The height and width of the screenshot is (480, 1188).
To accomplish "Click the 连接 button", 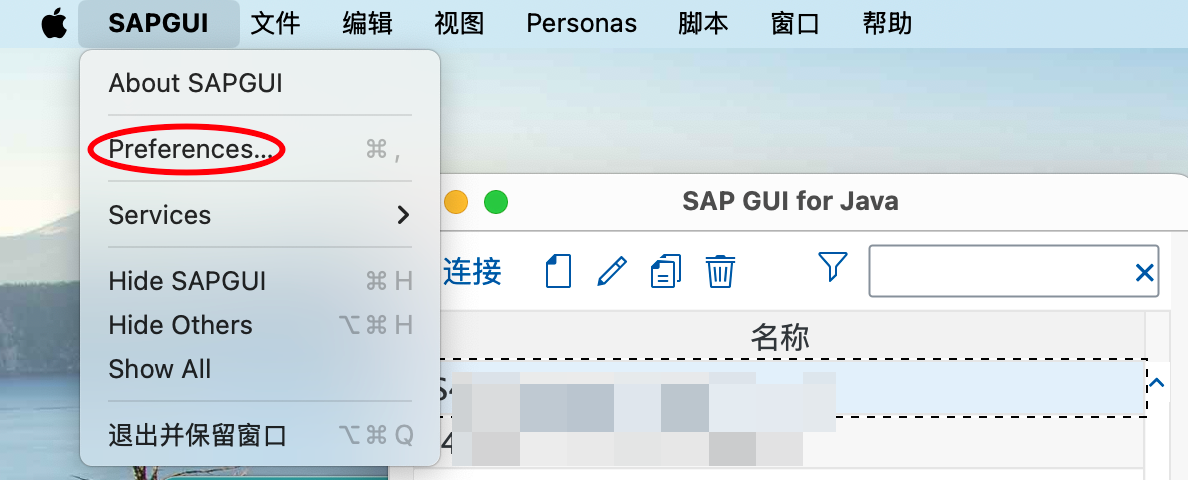I will point(472,271).
